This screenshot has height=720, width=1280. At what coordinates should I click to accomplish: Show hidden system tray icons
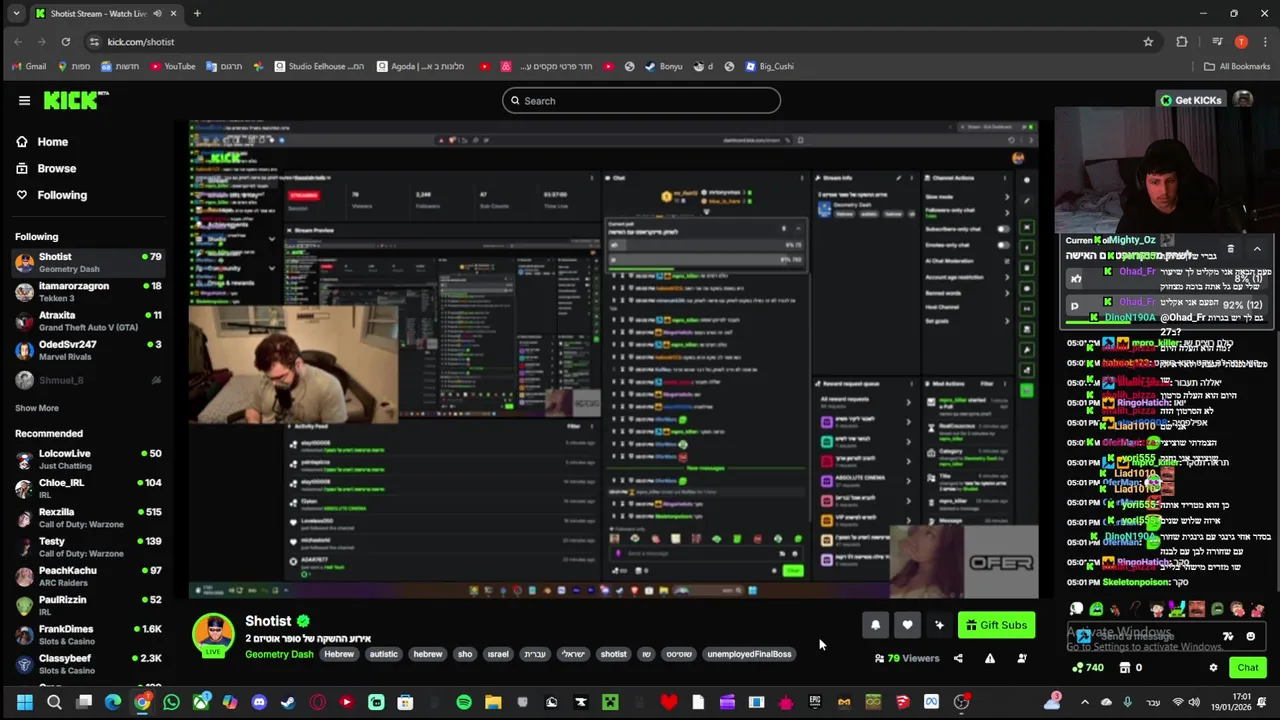pyautogui.click(x=1084, y=702)
